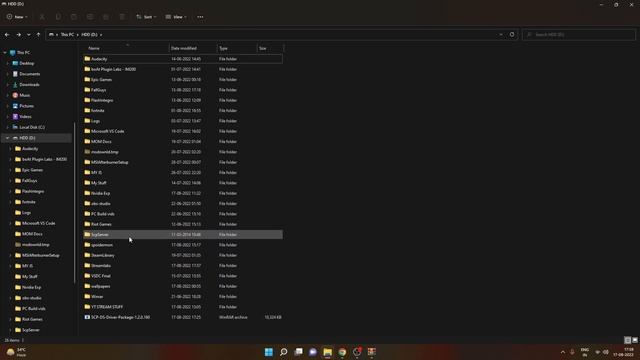Select the Logs folder in file list
The image size is (640, 360).
pyautogui.click(x=183, y=121)
